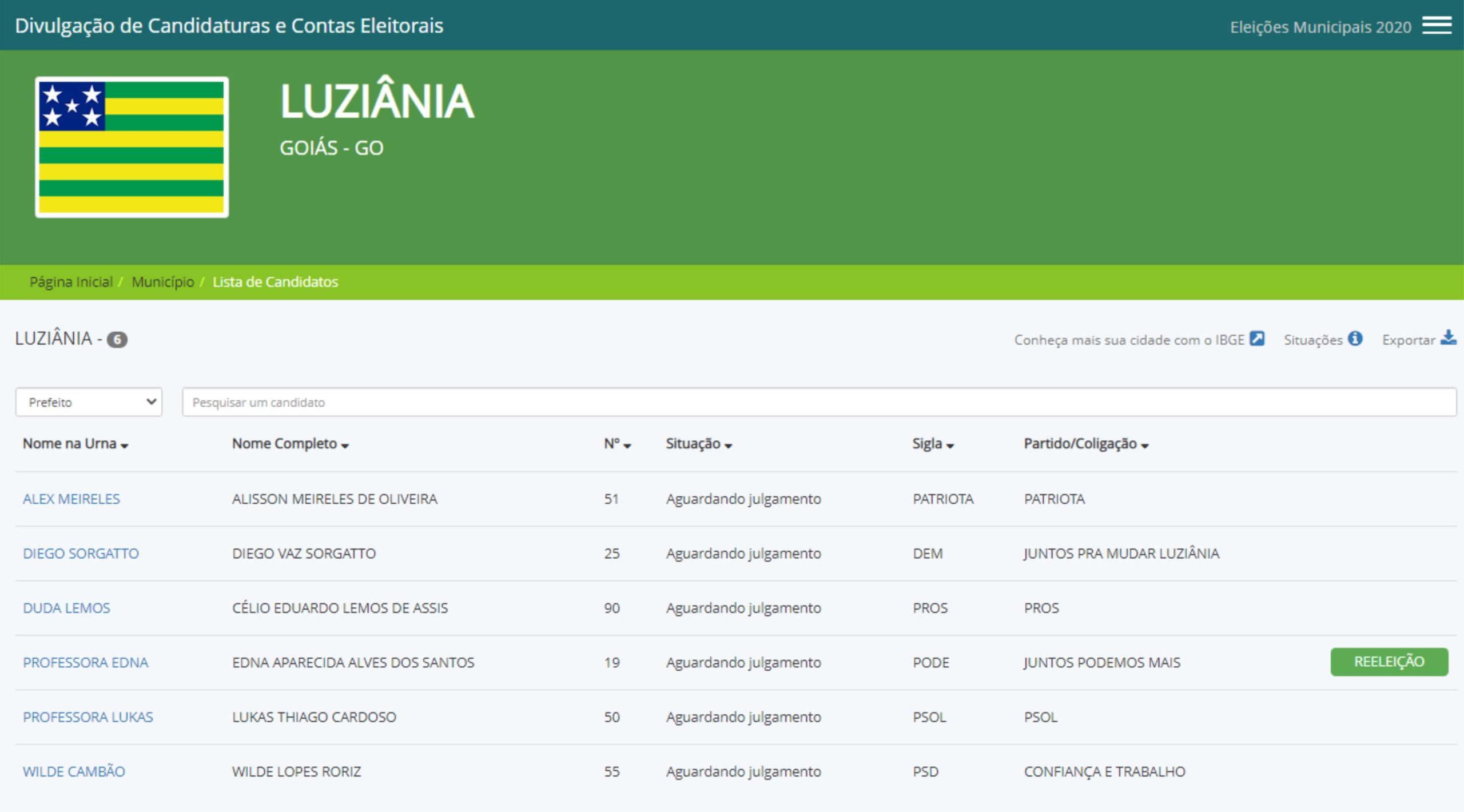Click the REELEIÇÃO badge
1464x812 pixels.
[1389, 662]
